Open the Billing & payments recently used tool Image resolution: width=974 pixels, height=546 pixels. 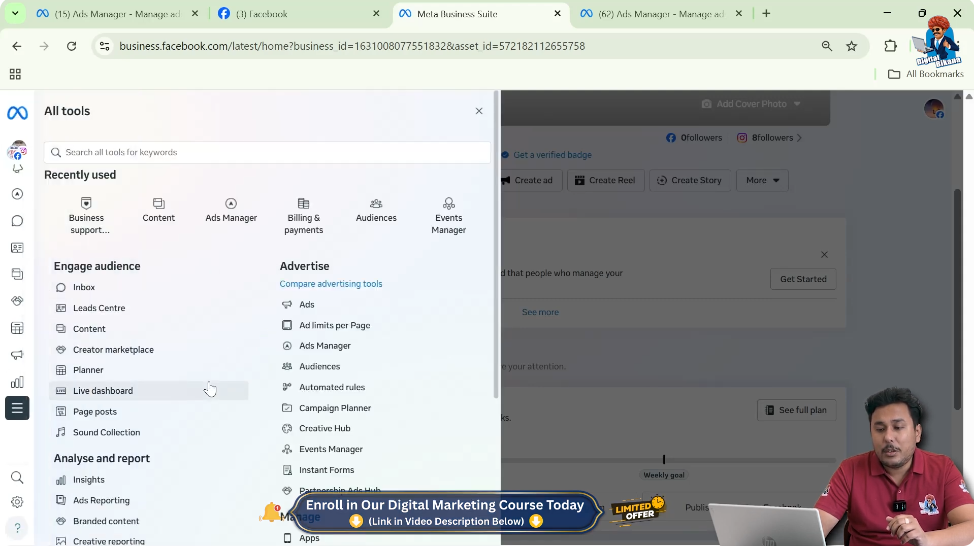pos(303,216)
